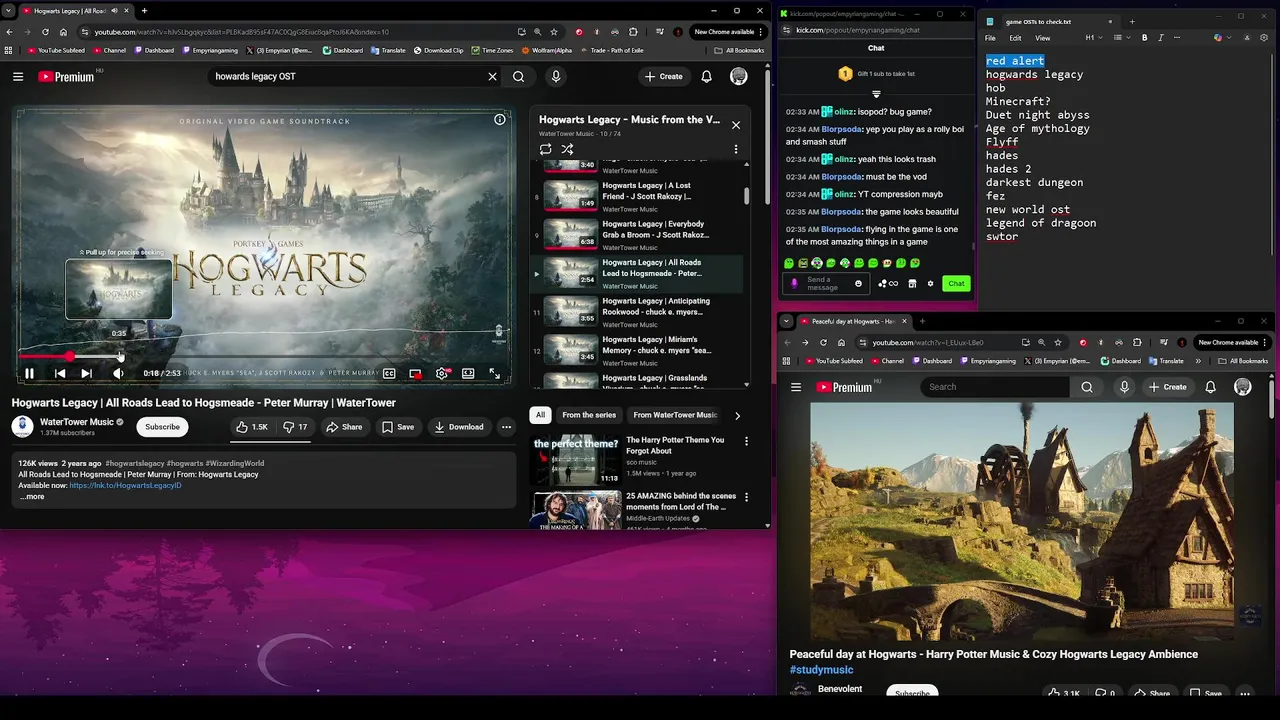This screenshot has width=1280, height=720.
Task: Open playlist more-options menu
Action: tap(736, 149)
